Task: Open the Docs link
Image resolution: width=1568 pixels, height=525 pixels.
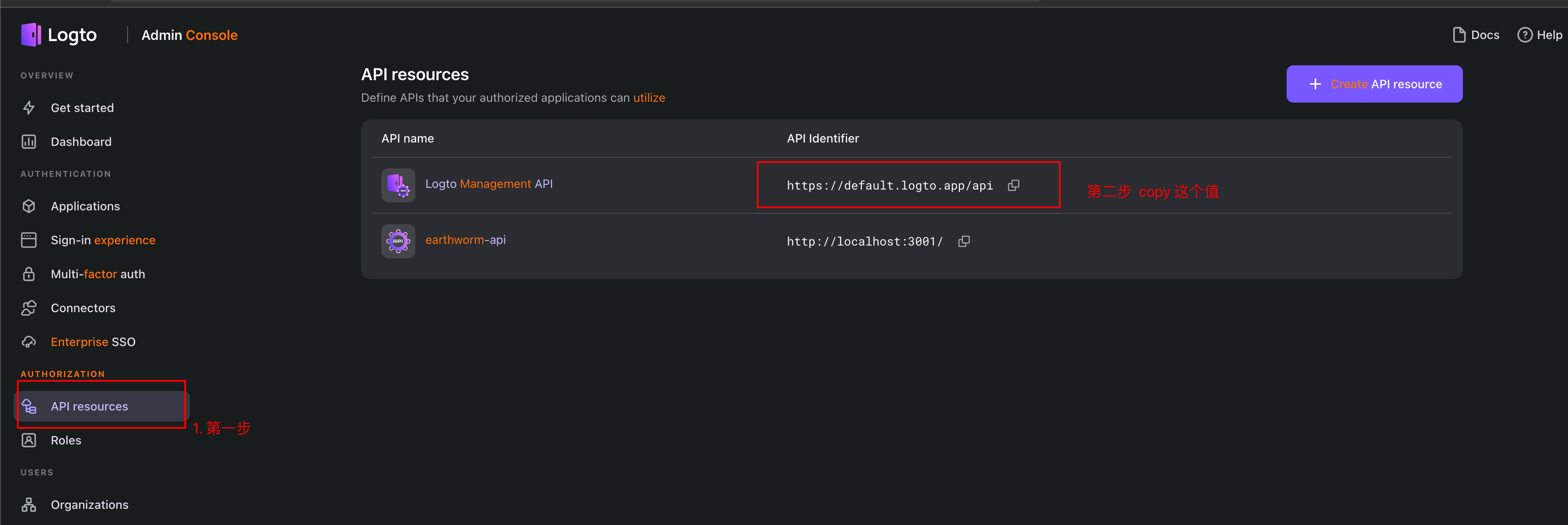Action: 1476,35
